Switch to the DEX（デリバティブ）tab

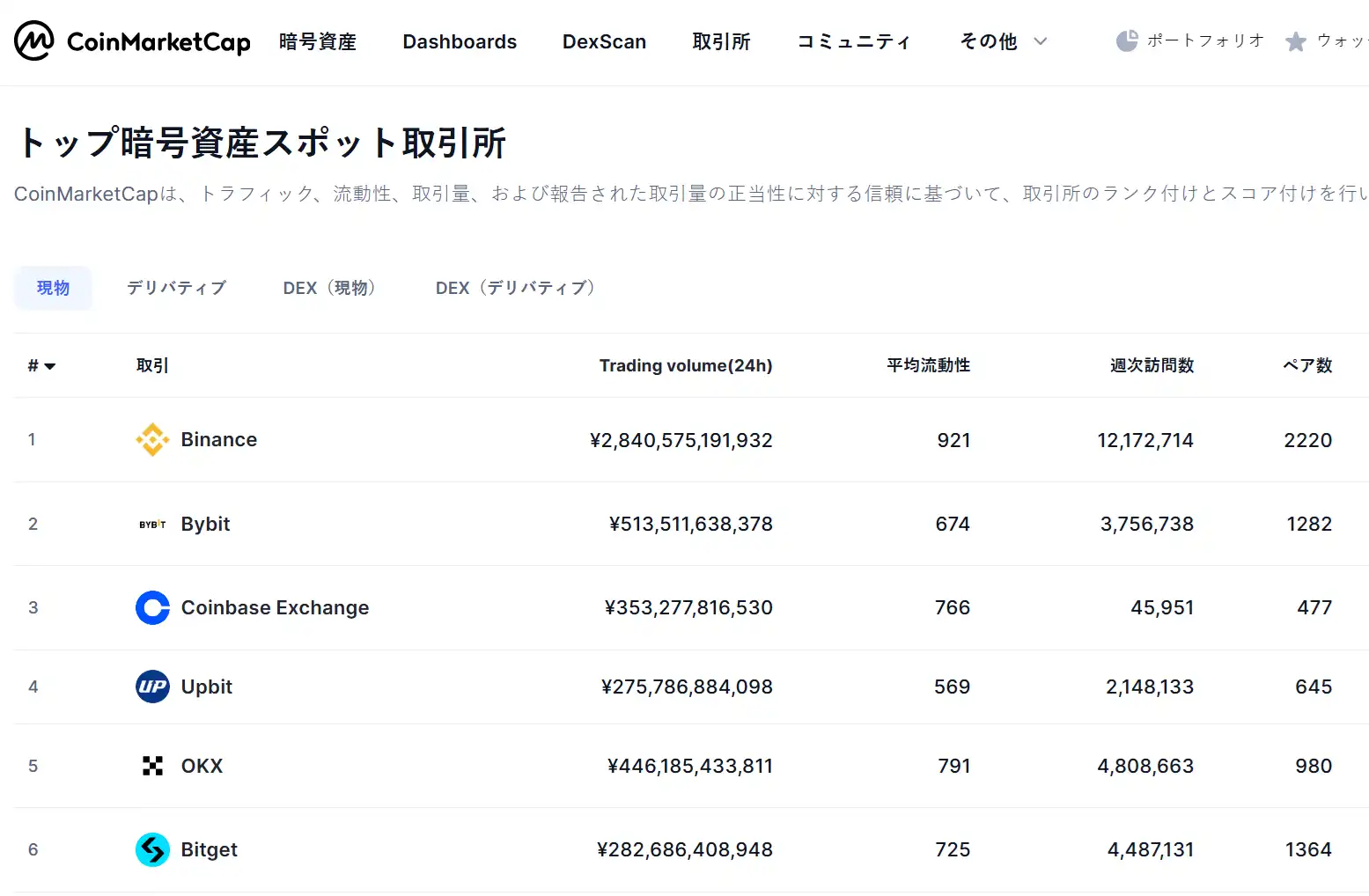[x=517, y=288]
